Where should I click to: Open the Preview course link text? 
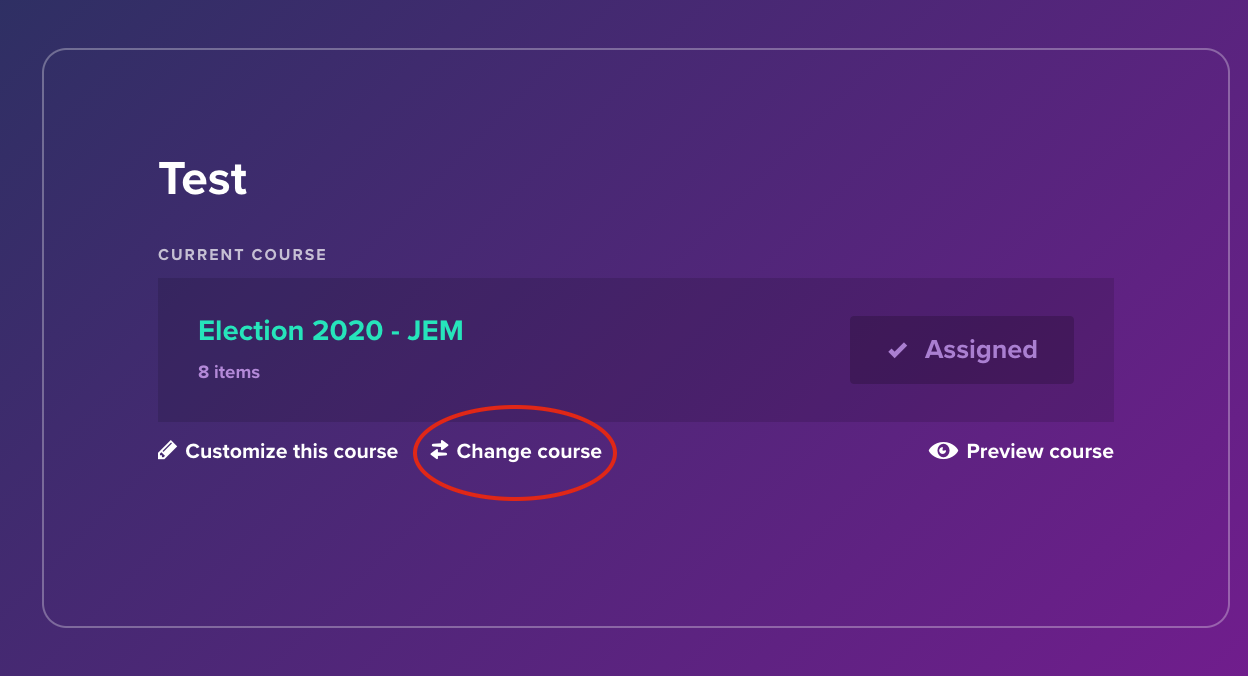pyautogui.click(x=1039, y=452)
